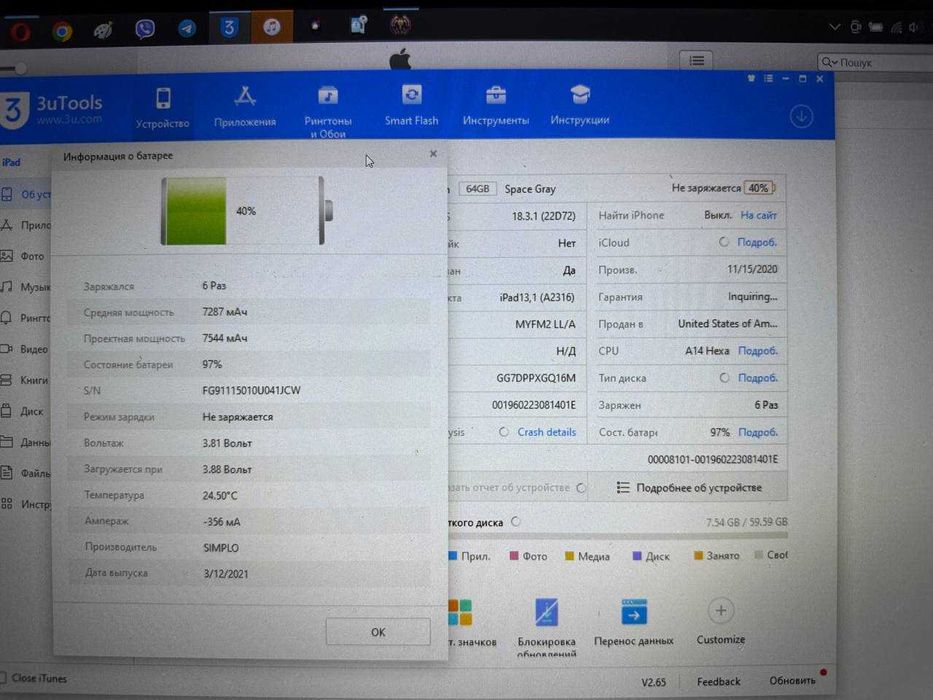
Task: Click the Customize plus icon
Action: 721,611
